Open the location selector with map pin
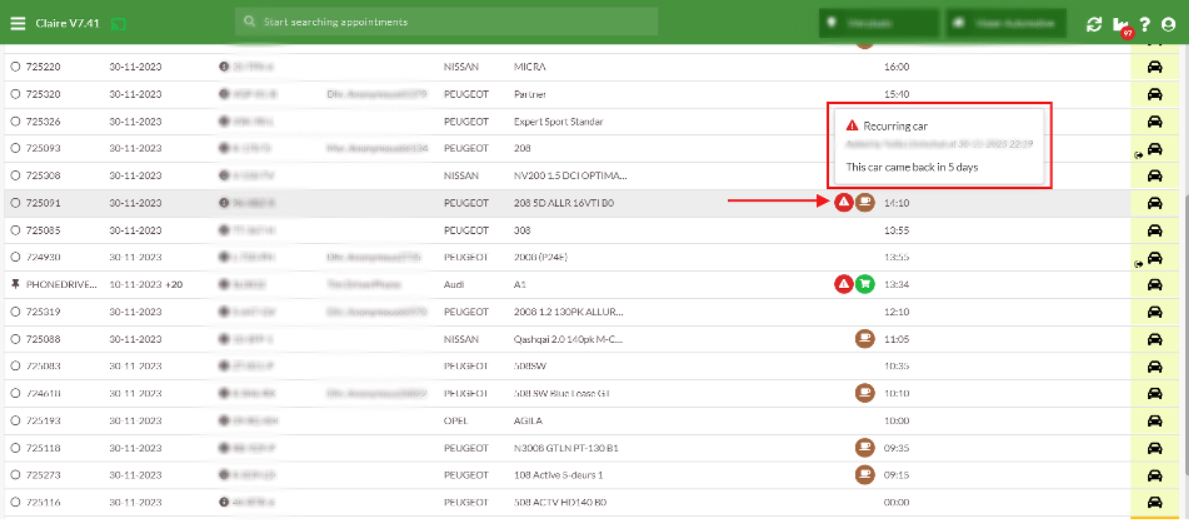1189x526 pixels. coord(879,23)
